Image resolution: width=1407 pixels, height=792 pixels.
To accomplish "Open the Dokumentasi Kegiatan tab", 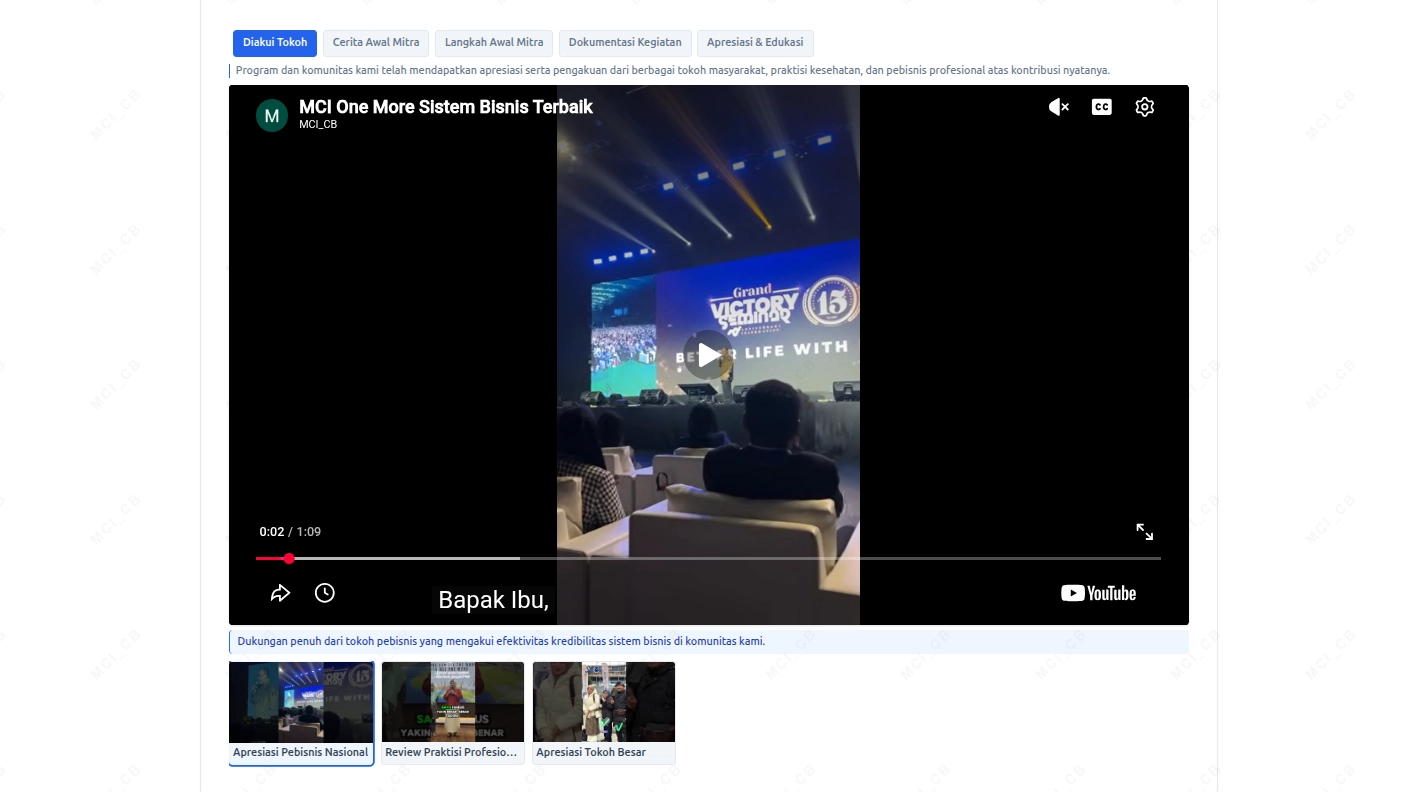I will point(625,43).
